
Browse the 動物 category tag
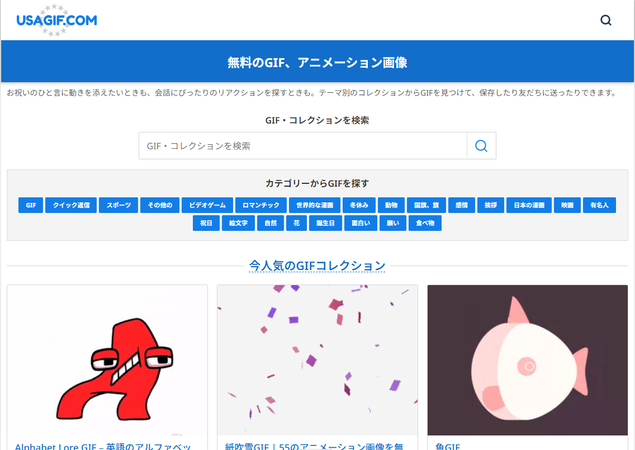click(x=391, y=205)
